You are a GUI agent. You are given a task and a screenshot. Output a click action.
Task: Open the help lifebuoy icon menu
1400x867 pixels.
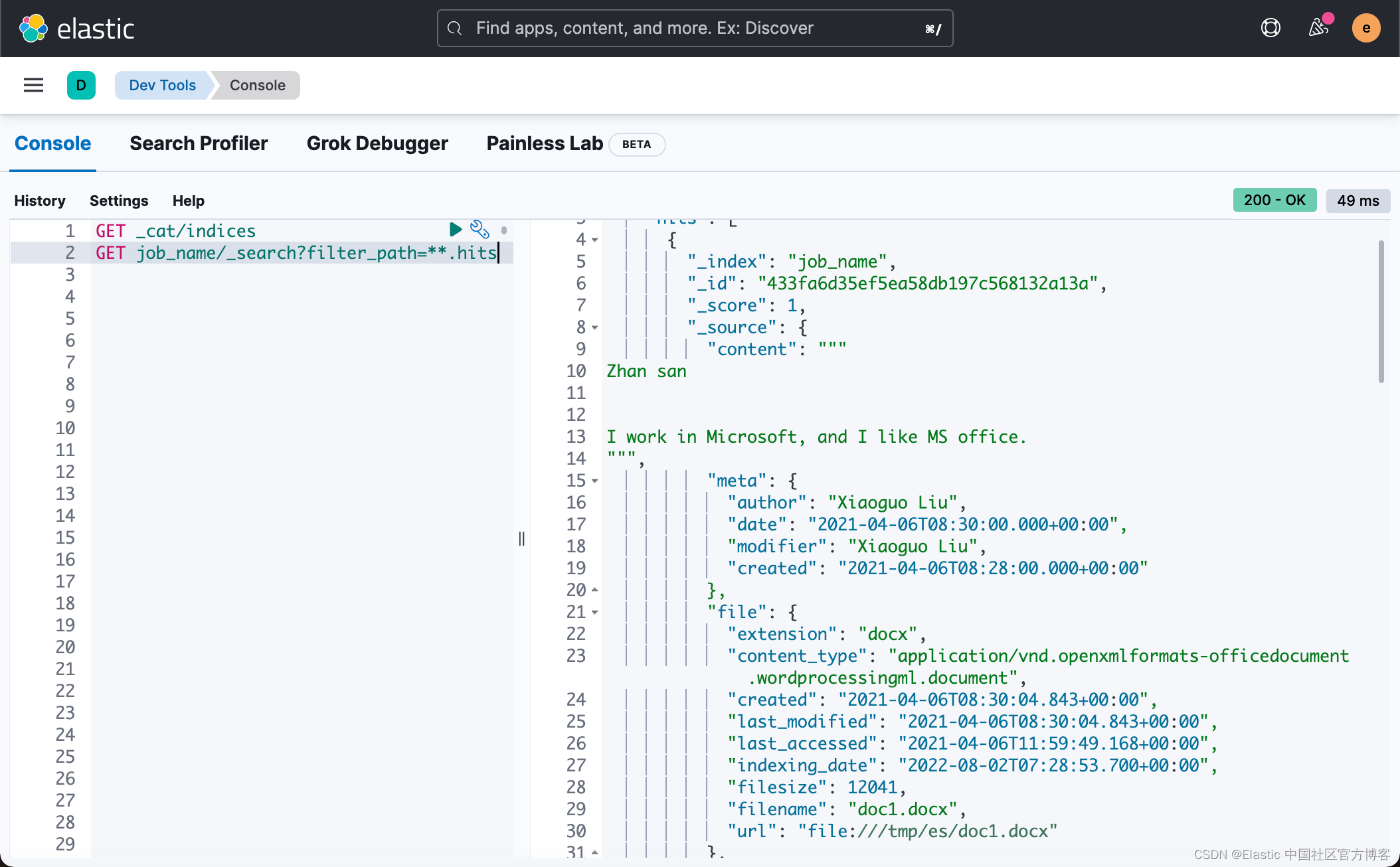tap(1270, 28)
